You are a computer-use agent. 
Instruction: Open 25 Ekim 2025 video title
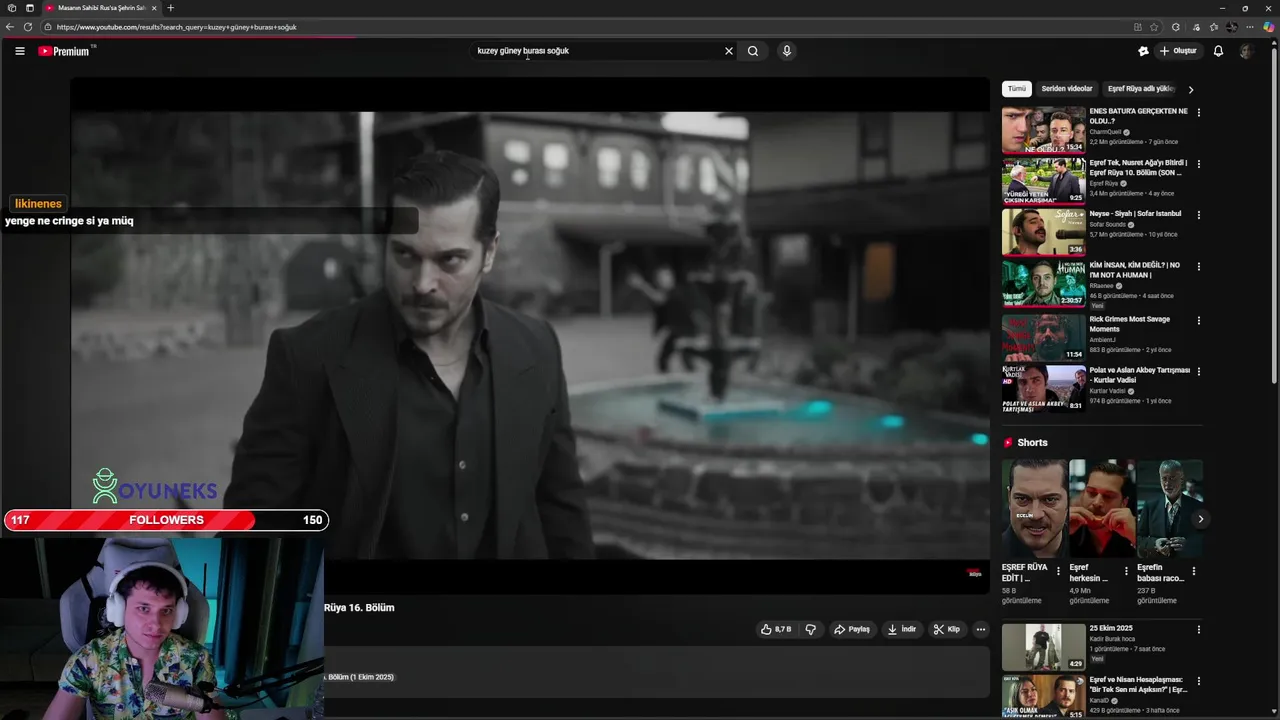coord(1111,628)
